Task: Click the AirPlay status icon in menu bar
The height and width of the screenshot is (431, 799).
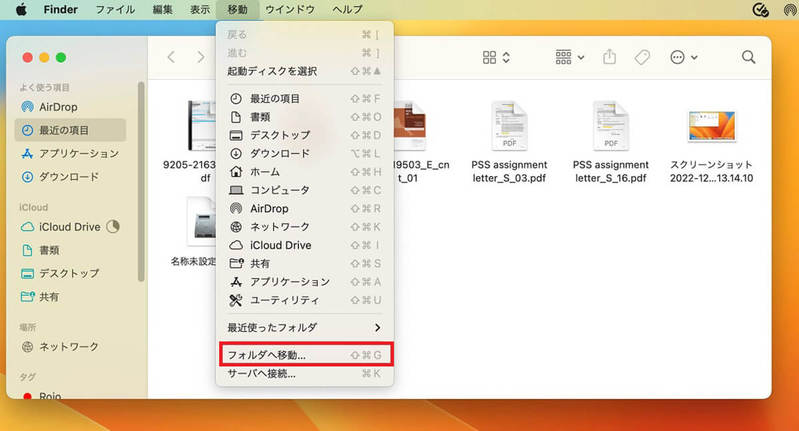Action: [790, 10]
